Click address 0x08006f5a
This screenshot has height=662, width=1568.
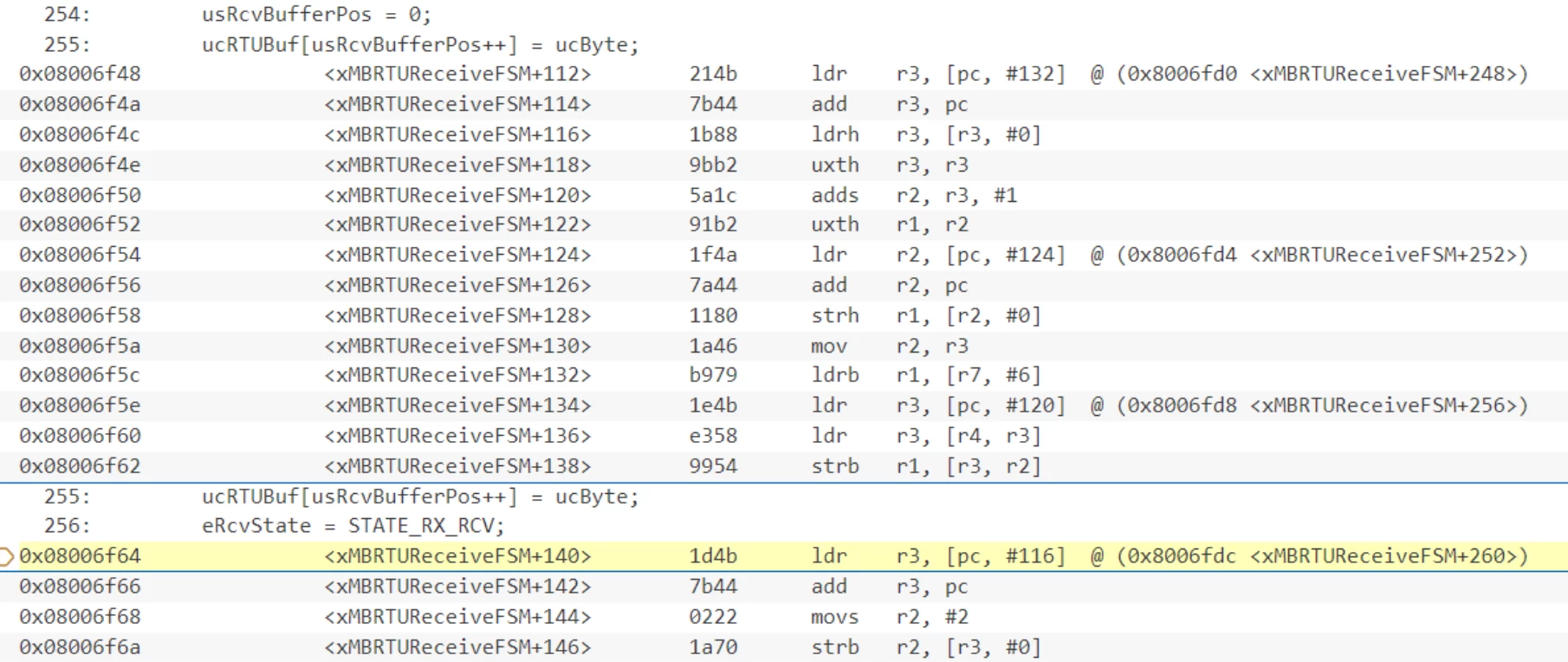pyautogui.click(x=80, y=347)
